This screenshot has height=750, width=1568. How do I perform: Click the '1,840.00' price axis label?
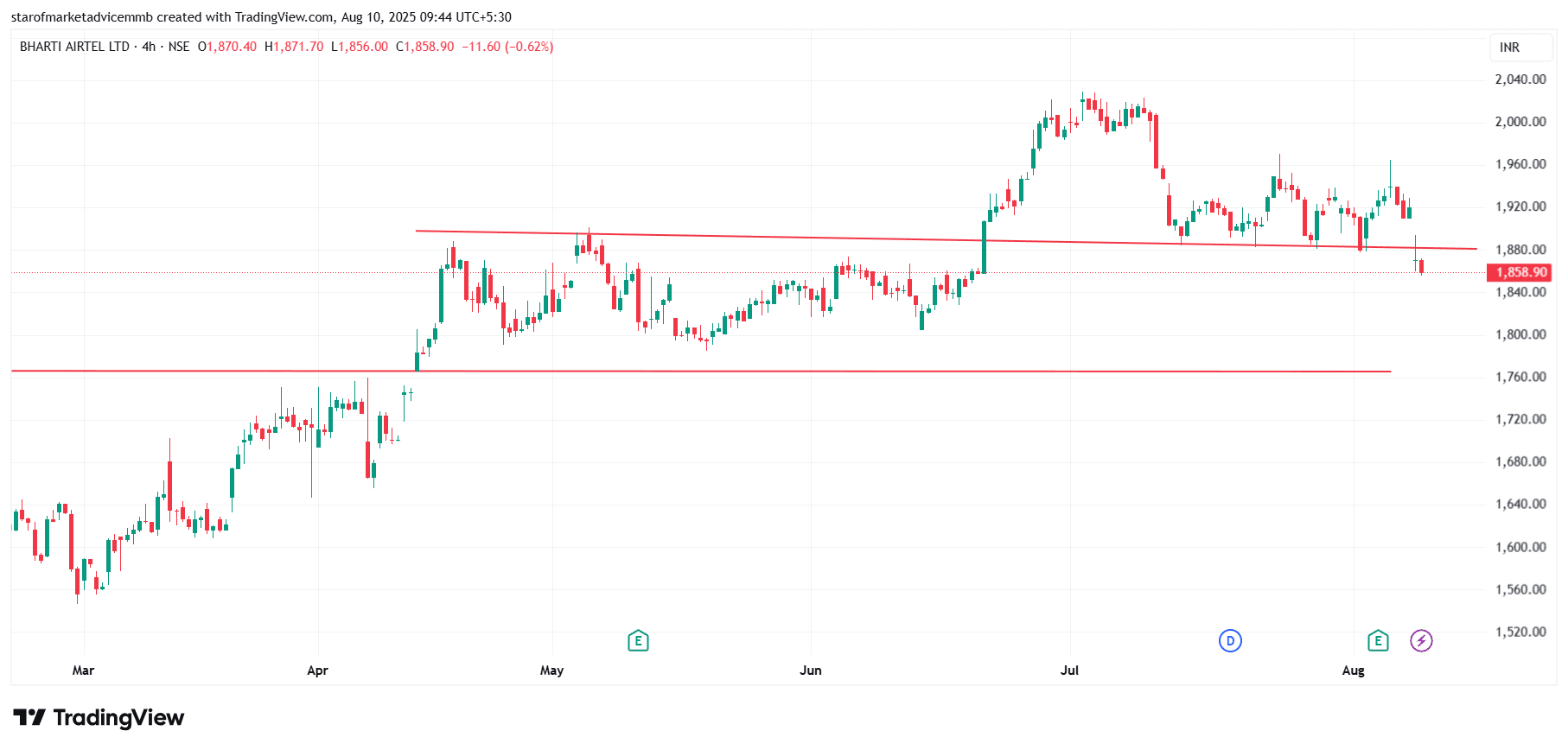(1520, 292)
